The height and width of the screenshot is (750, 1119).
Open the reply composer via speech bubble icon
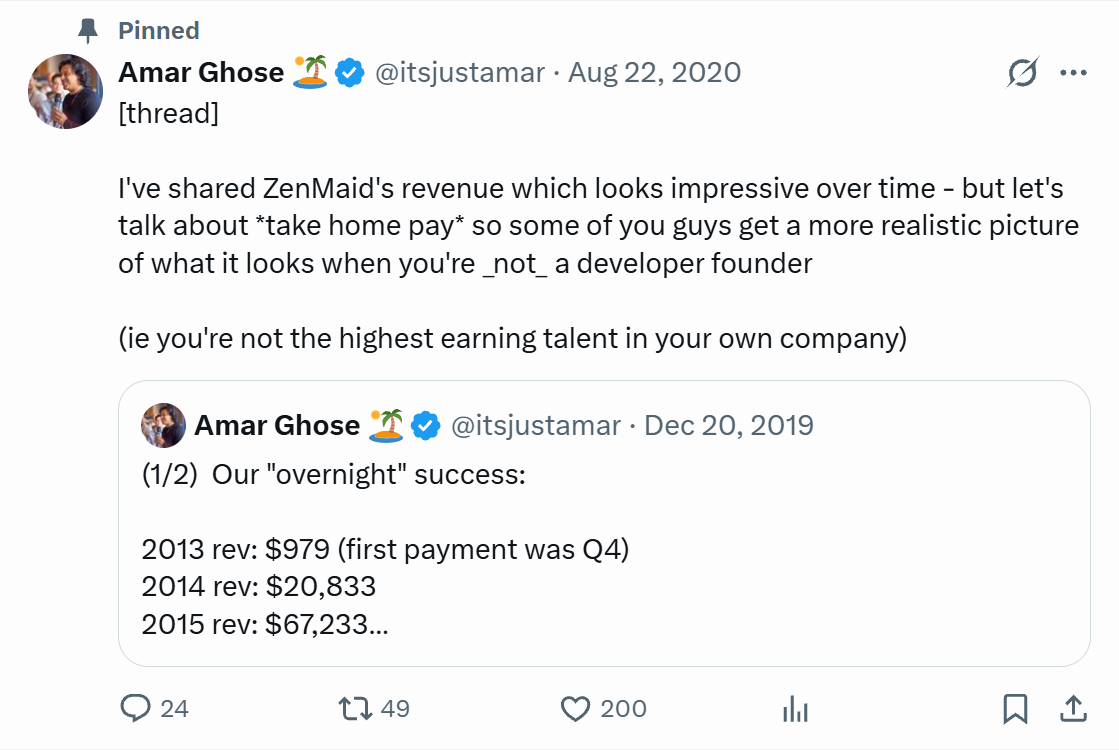(x=137, y=709)
